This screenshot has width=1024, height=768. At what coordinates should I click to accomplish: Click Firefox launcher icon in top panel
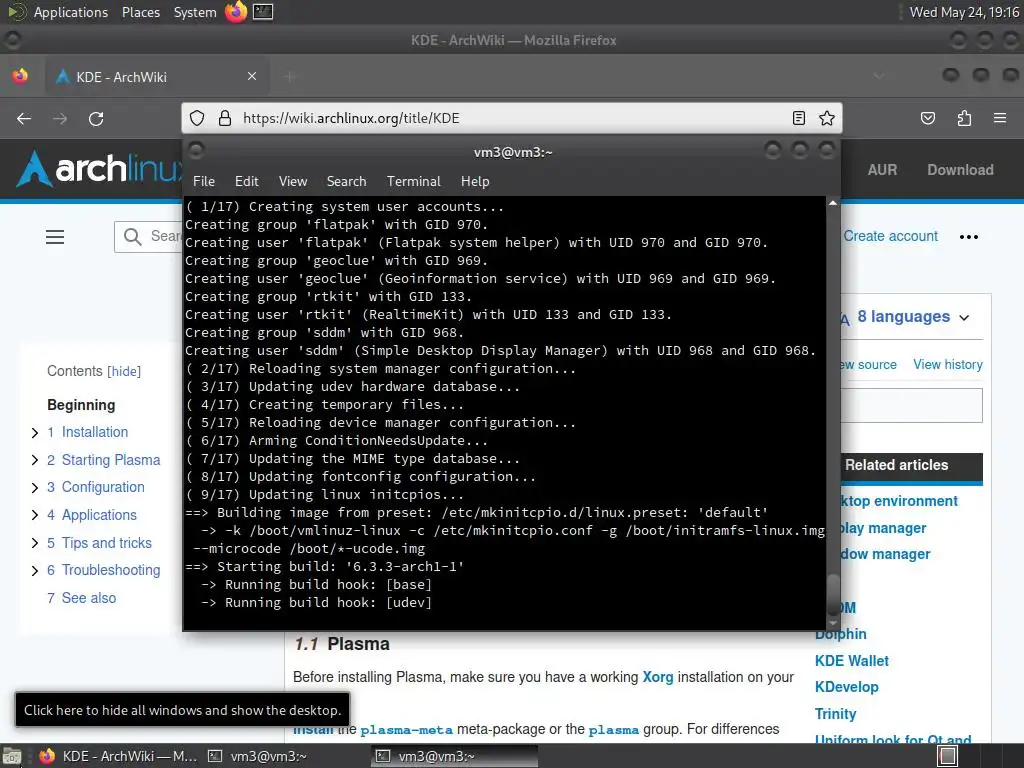point(236,12)
